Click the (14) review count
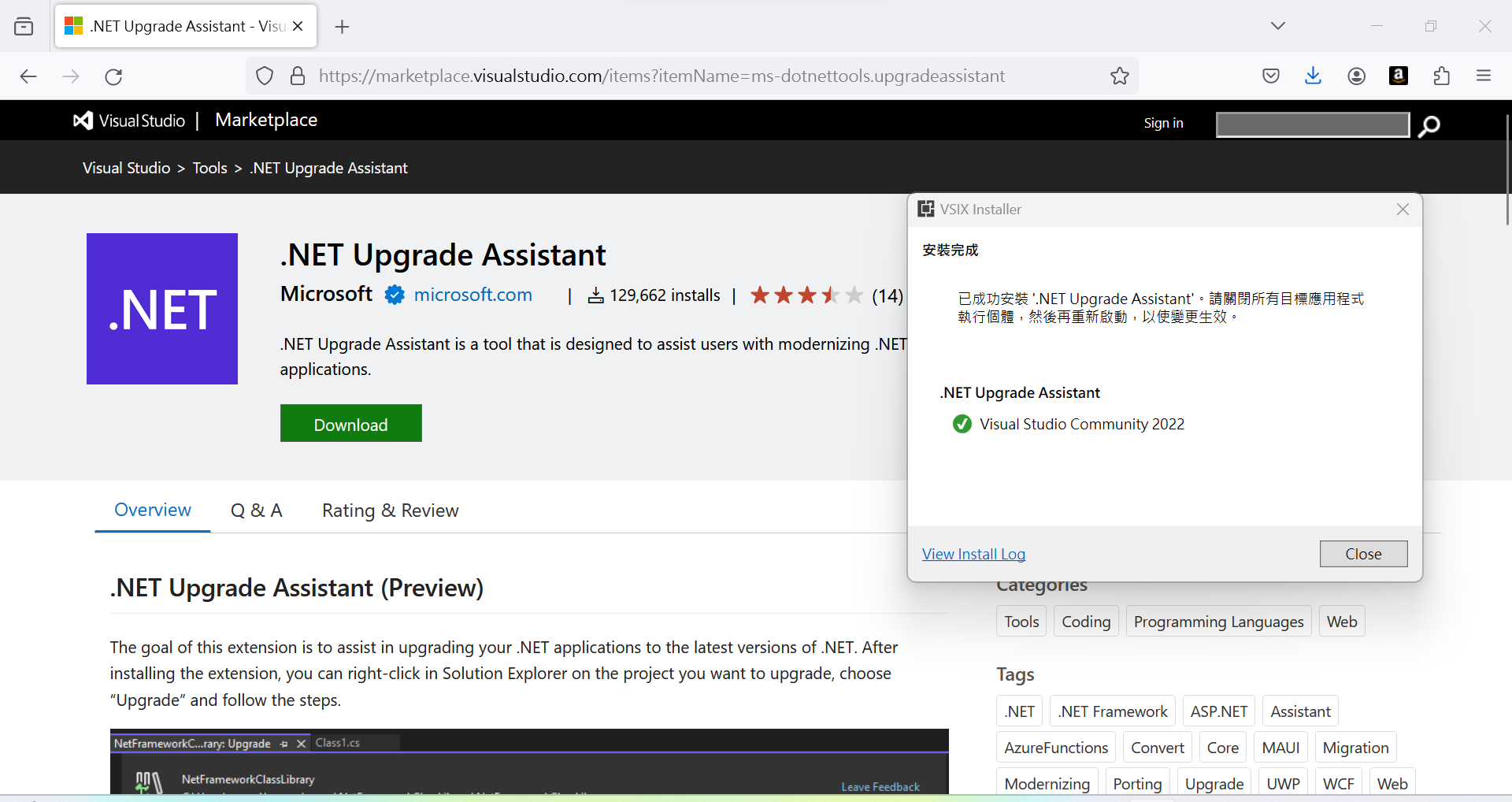 pos(888,295)
